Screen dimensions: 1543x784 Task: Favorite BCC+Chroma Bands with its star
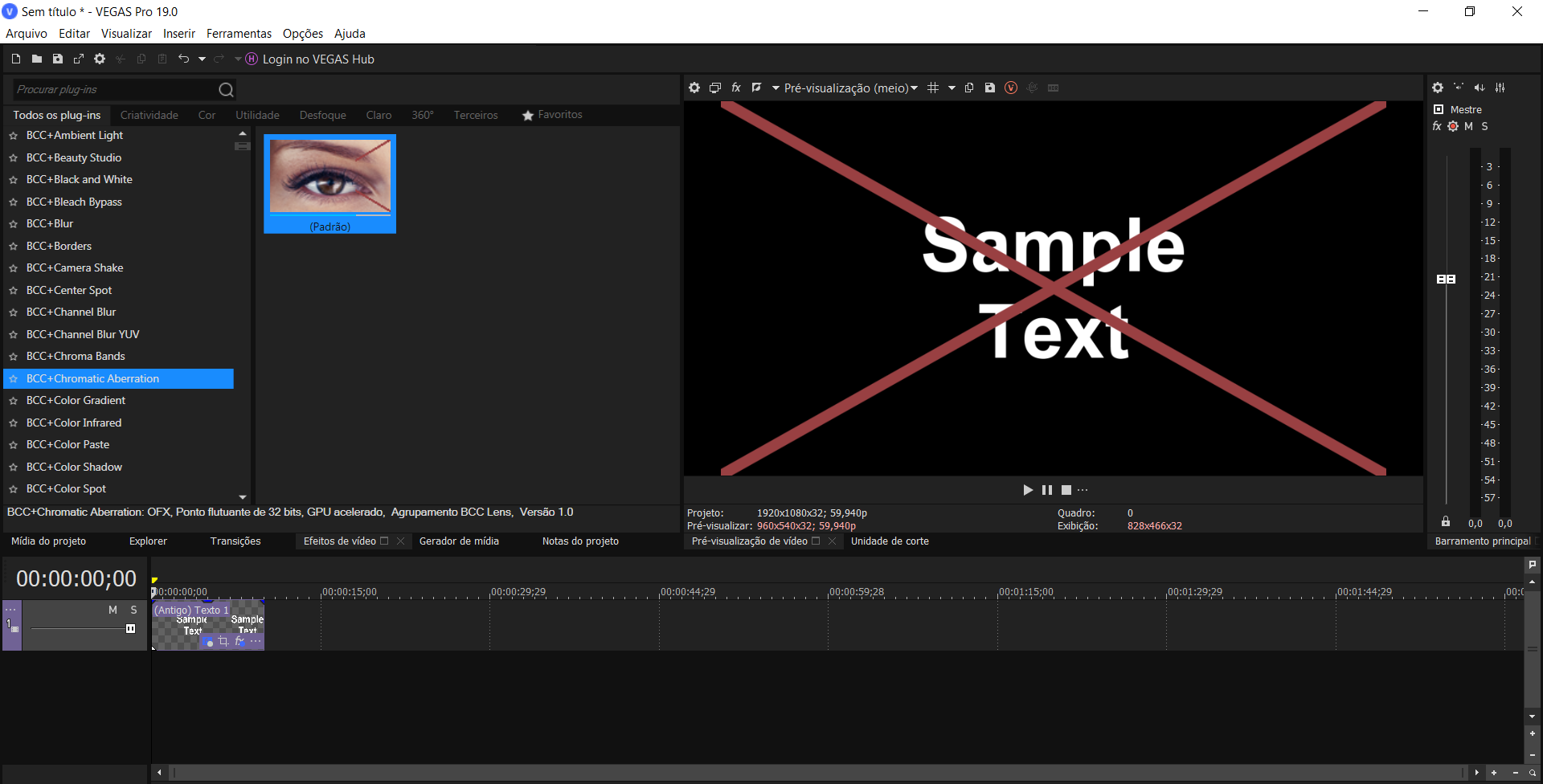(x=13, y=357)
